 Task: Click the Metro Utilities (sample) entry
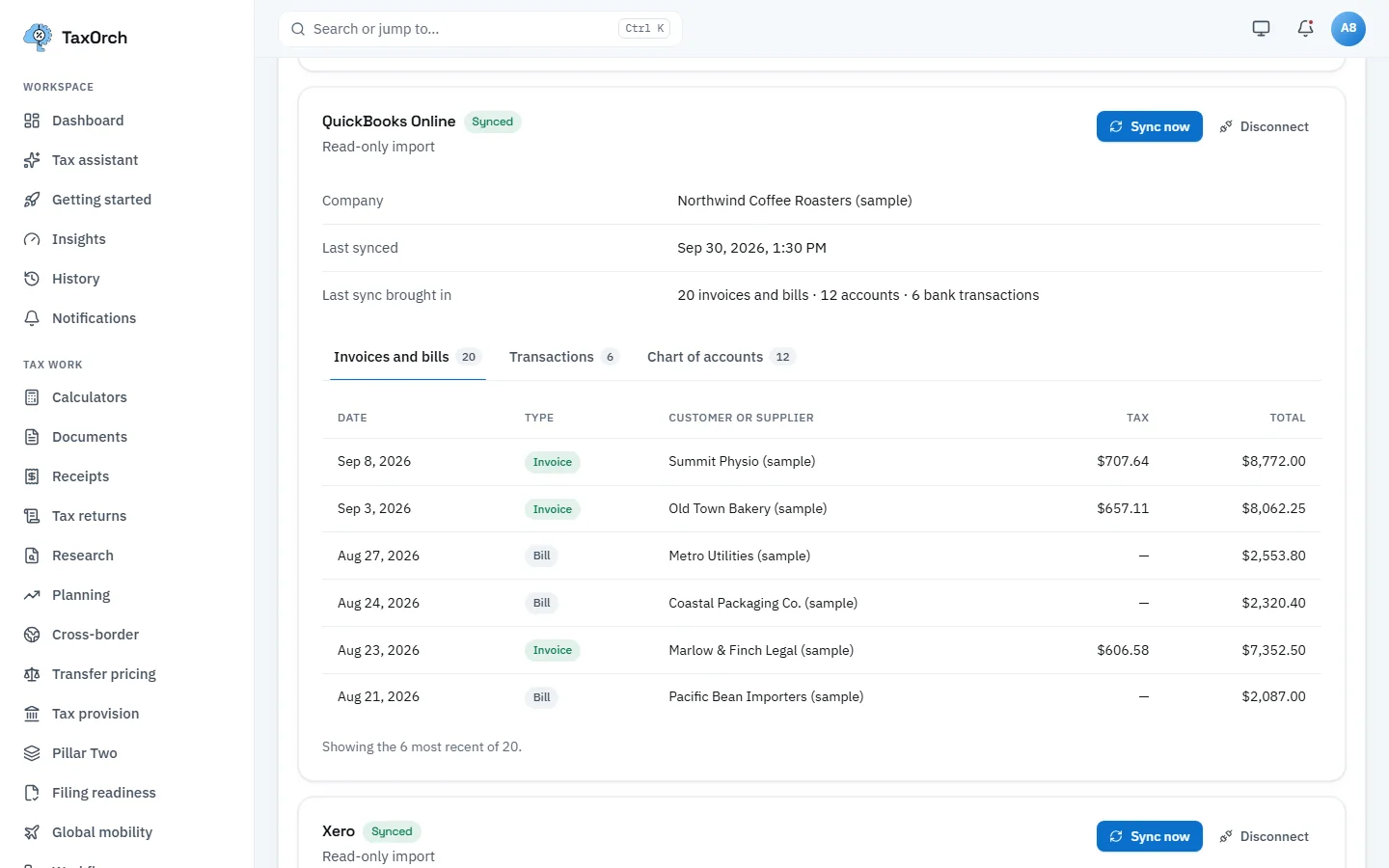[739, 556]
